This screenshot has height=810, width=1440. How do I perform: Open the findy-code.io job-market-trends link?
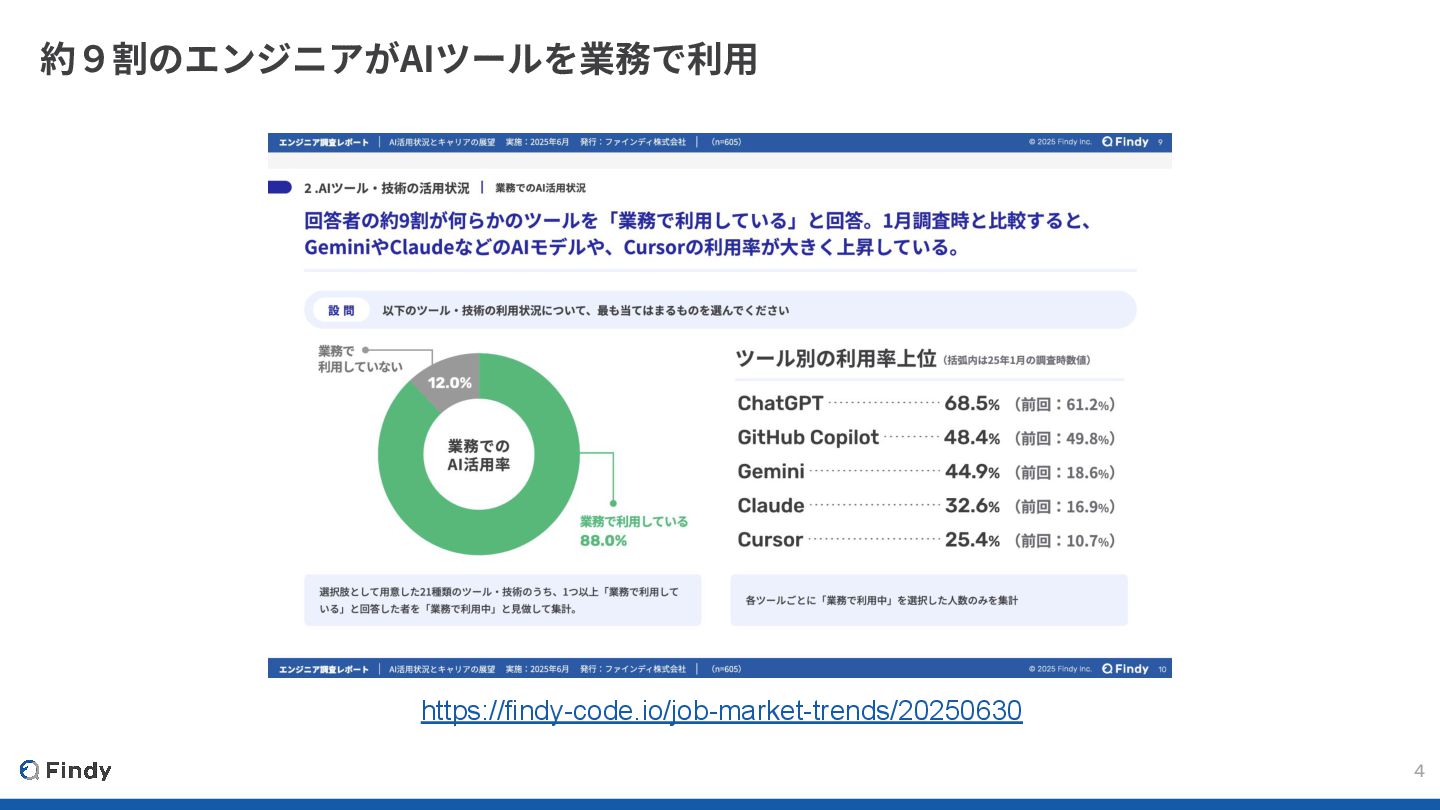tap(721, 711)
